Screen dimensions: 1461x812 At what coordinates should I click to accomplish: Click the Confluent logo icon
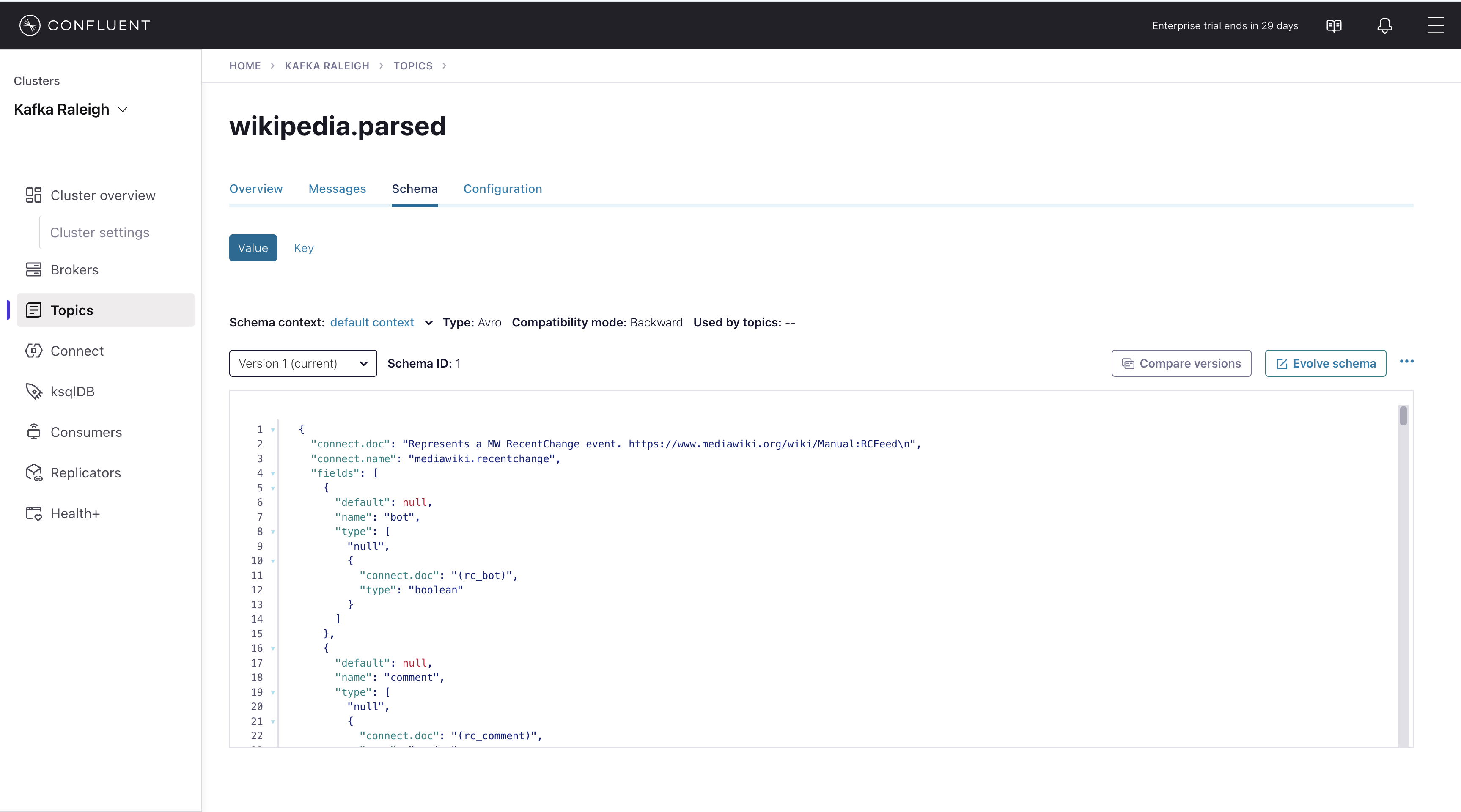[30, 25]
